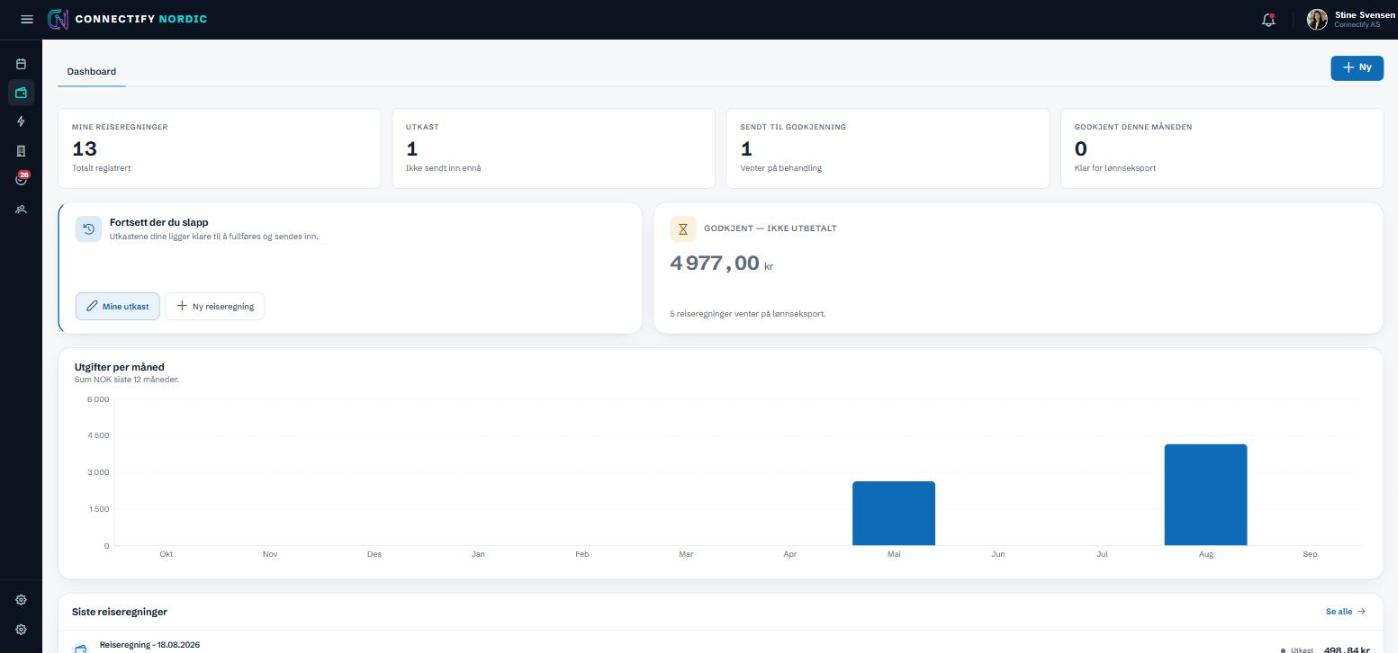
Task: Click the Utgifter per måned heading
Action: coord(119,367)
